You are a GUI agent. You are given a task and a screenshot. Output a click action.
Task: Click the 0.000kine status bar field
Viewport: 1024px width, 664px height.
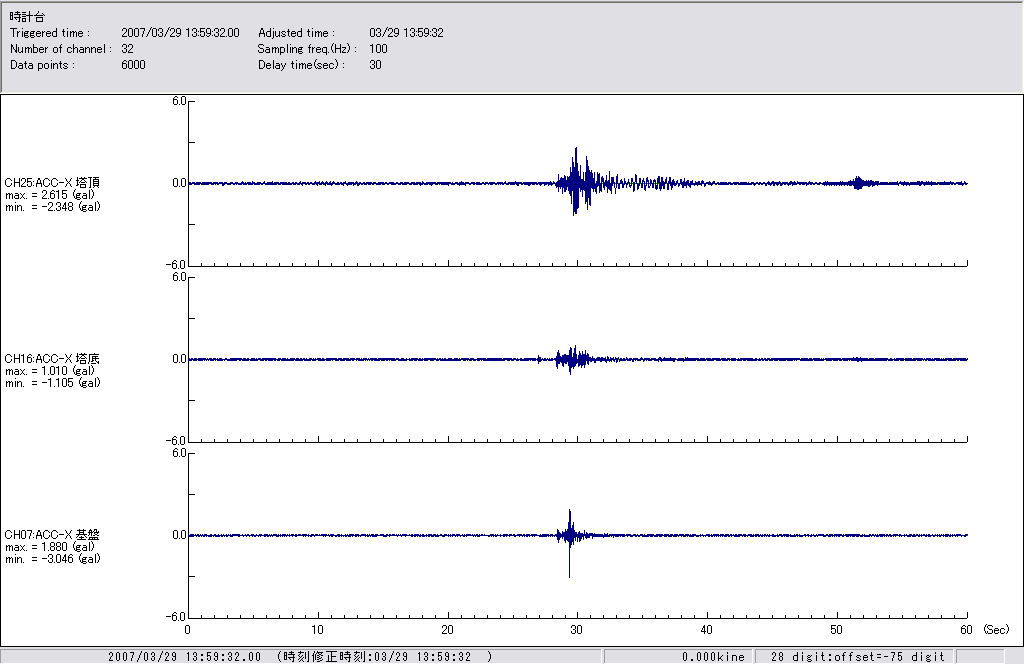(709, 657)
